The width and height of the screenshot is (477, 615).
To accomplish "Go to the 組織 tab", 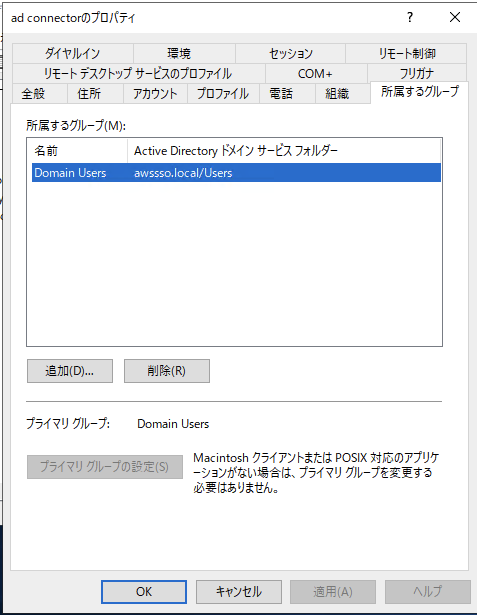I will (x=342, y=93).
